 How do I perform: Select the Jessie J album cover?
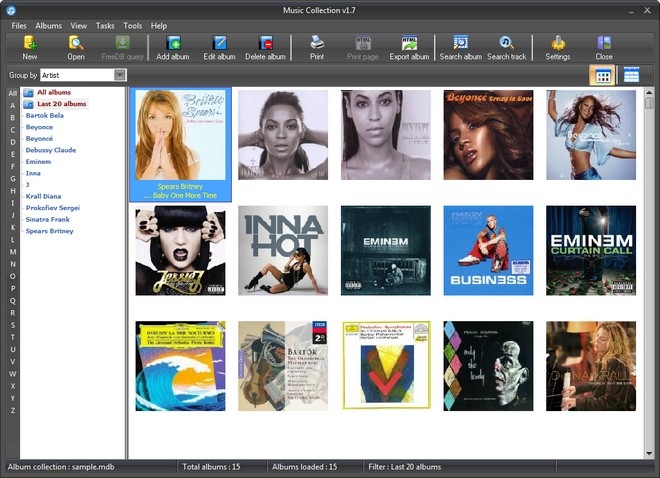pos(181,250)
